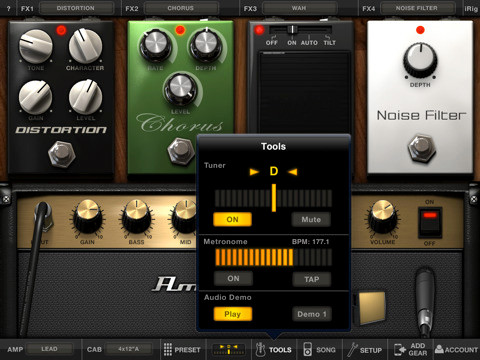
Task: Click the Metronome TAP button
Action: tap(312, 279)
